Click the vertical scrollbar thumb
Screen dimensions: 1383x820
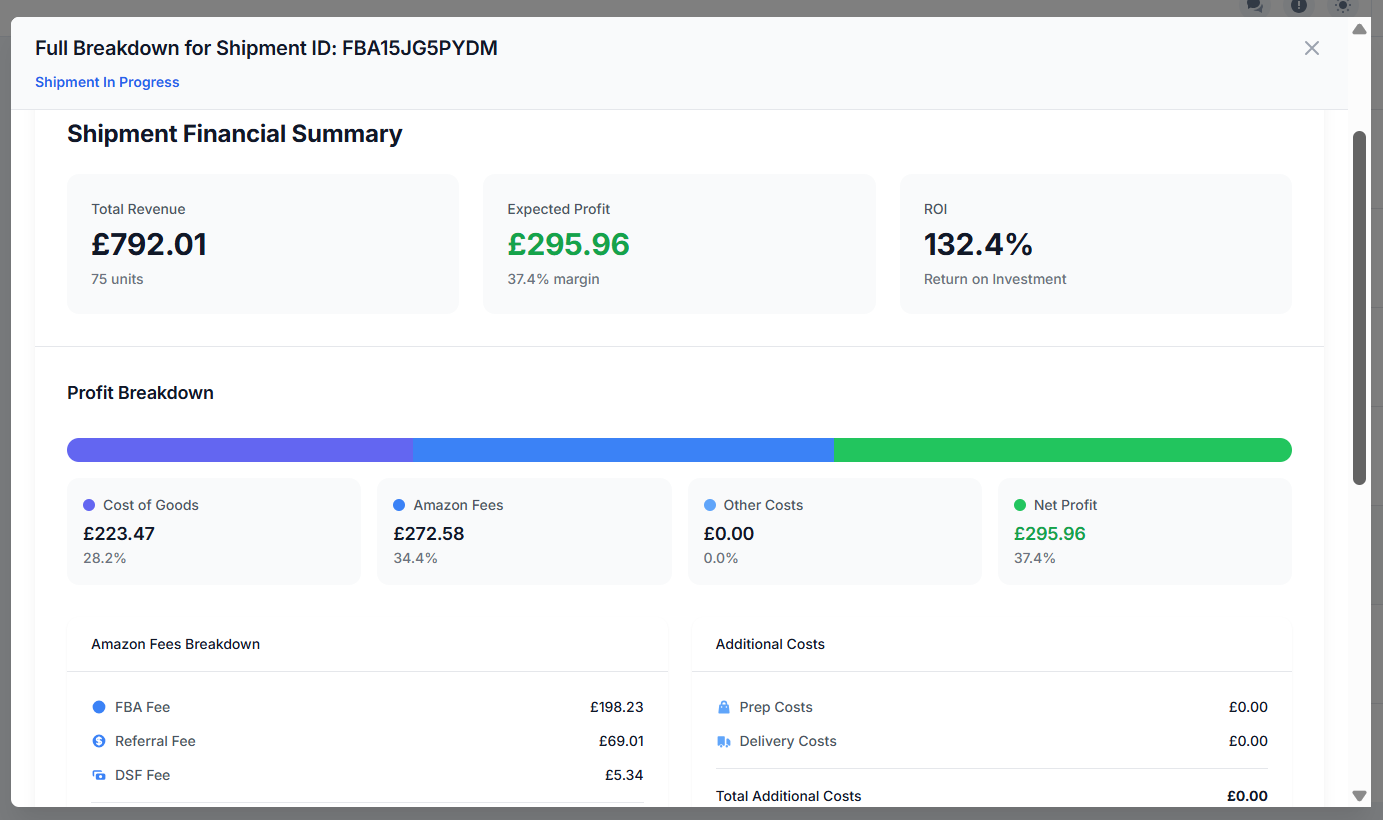point(1359,308)
